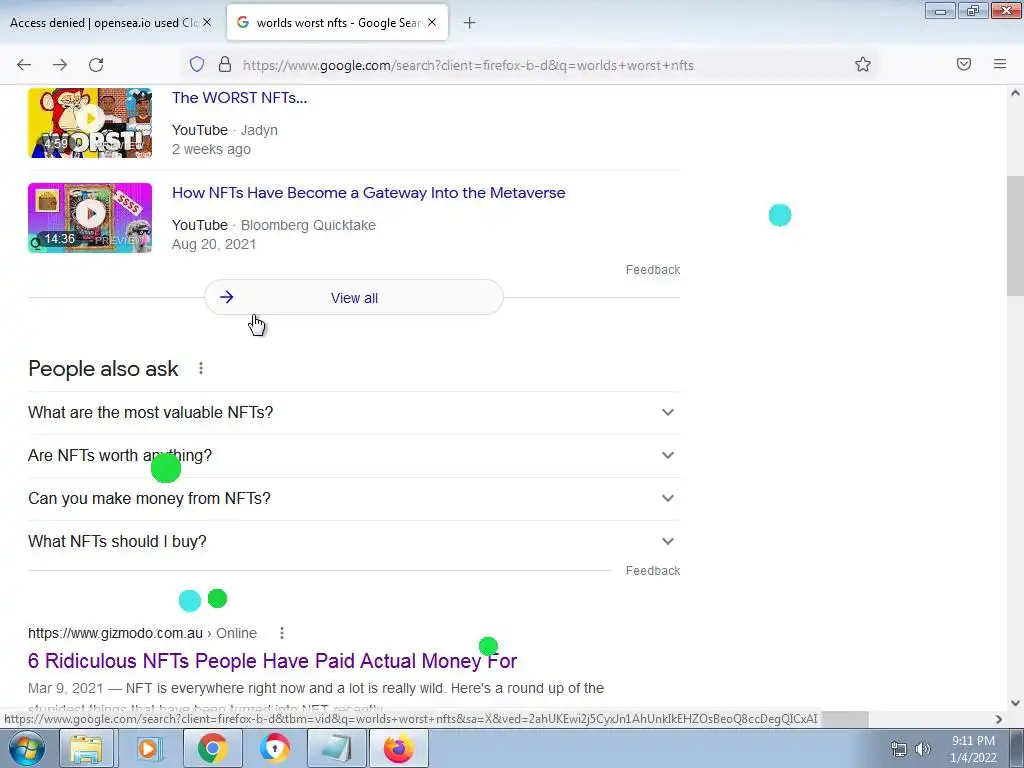Image resolution: width=1024 pixels, height=768 pixels.
Task: Click the vertical page scrollbar thumb
Action: [x=1015, y=235]
